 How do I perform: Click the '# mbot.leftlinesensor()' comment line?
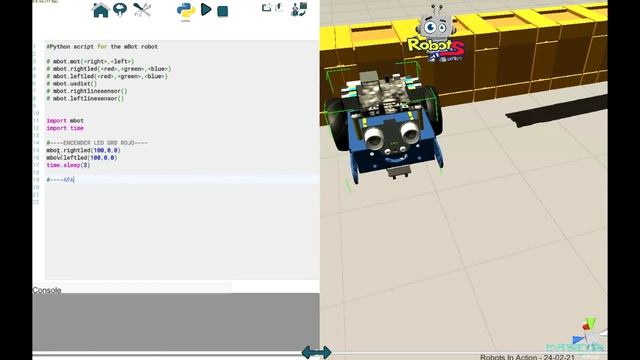pyautogui.click(x=85, y=98)
